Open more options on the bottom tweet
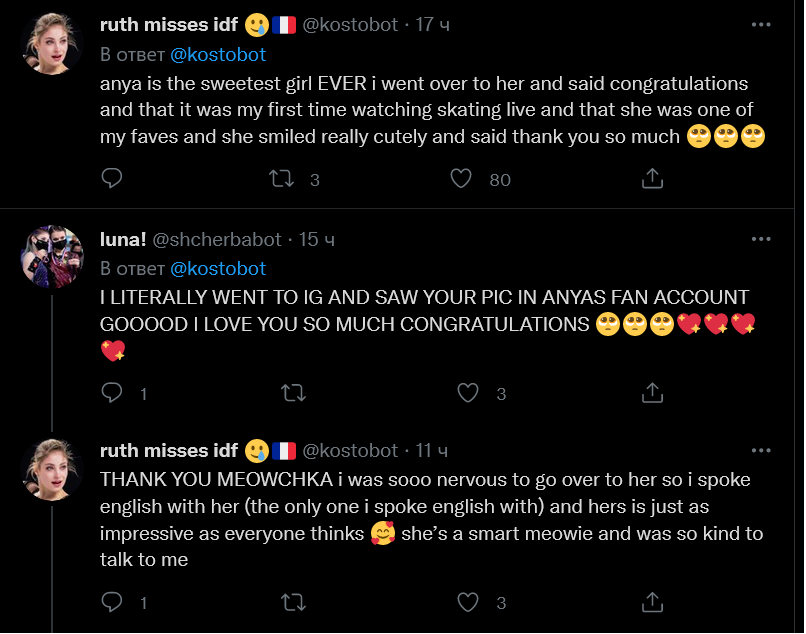Image resolution: width=806 pixels, height=634 pixels. (x=761, y=450)
